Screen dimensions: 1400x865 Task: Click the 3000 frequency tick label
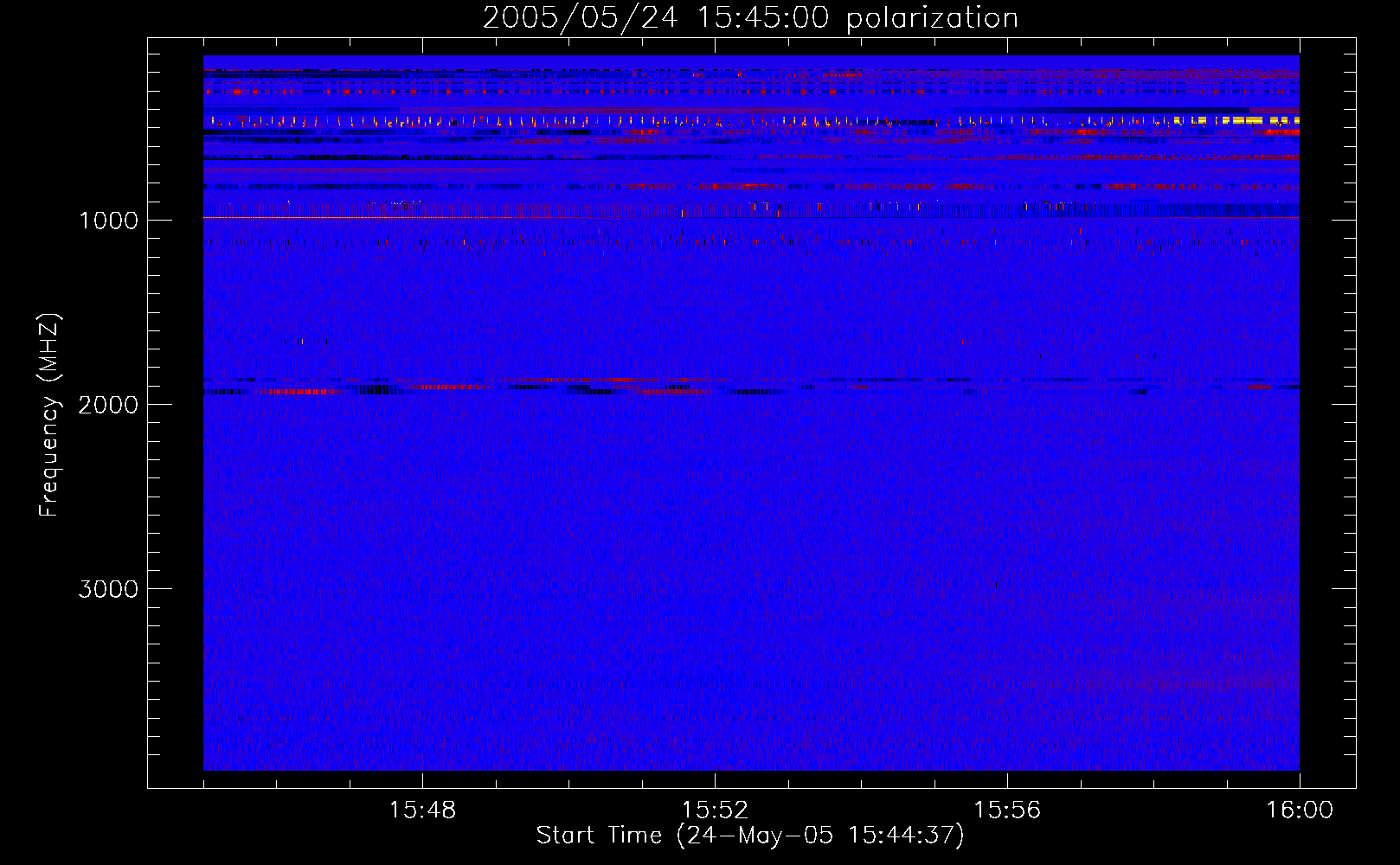pos(108,589)
